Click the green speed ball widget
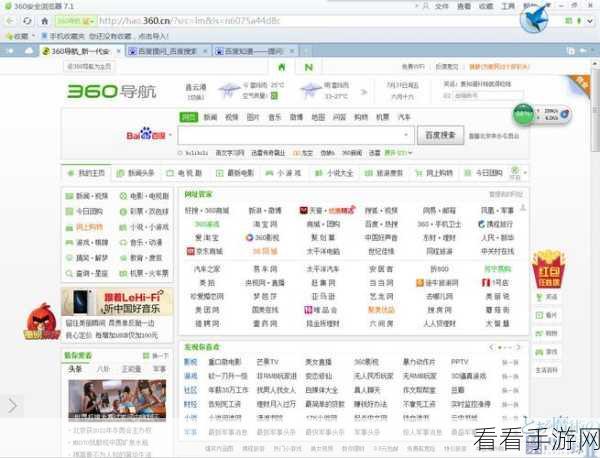600x458 pixels. pyautogui.click(x=523, y=114)
